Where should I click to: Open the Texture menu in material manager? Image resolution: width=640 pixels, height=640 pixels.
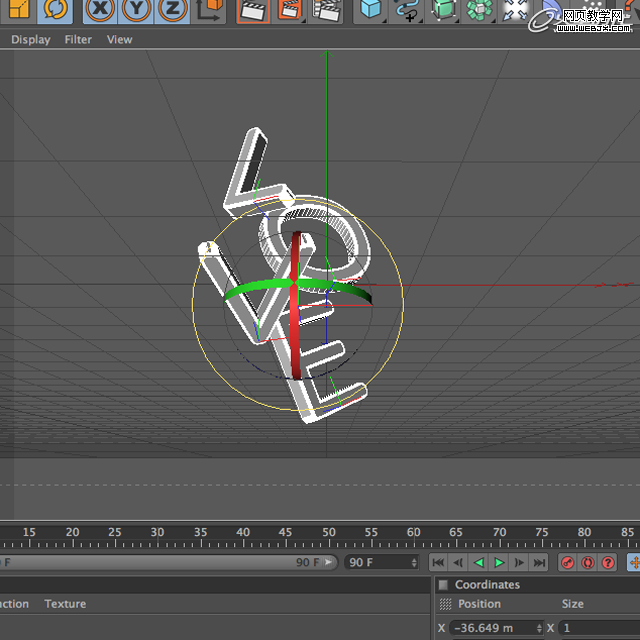(x=65, y=604)
